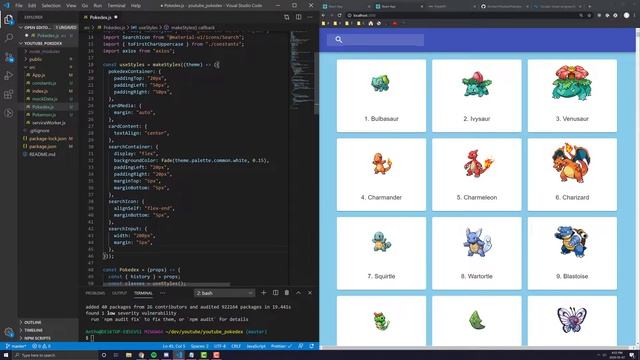Click the Charmeleon card
Viewport: 640px width, 360px height.
(x=476, y=174)
